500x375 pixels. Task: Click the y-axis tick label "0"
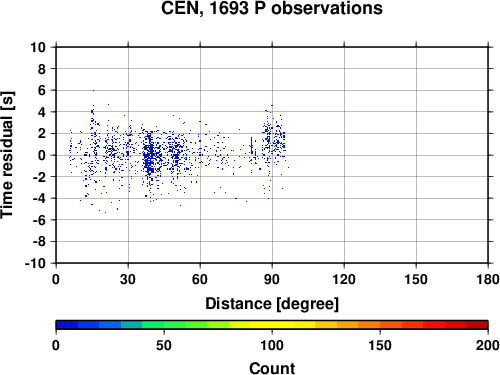42,155
